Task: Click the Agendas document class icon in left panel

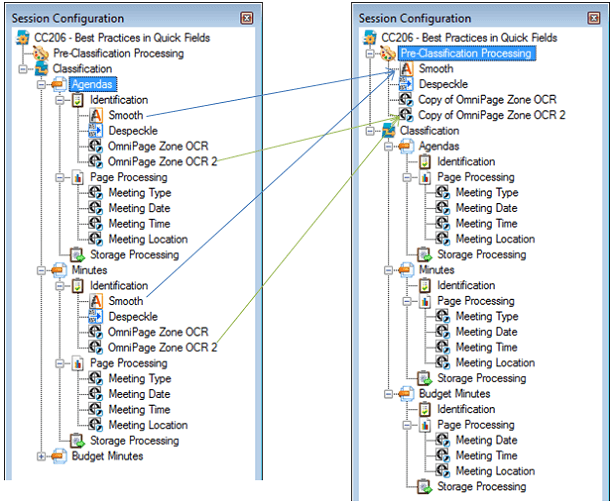Action: coord(59,84)
